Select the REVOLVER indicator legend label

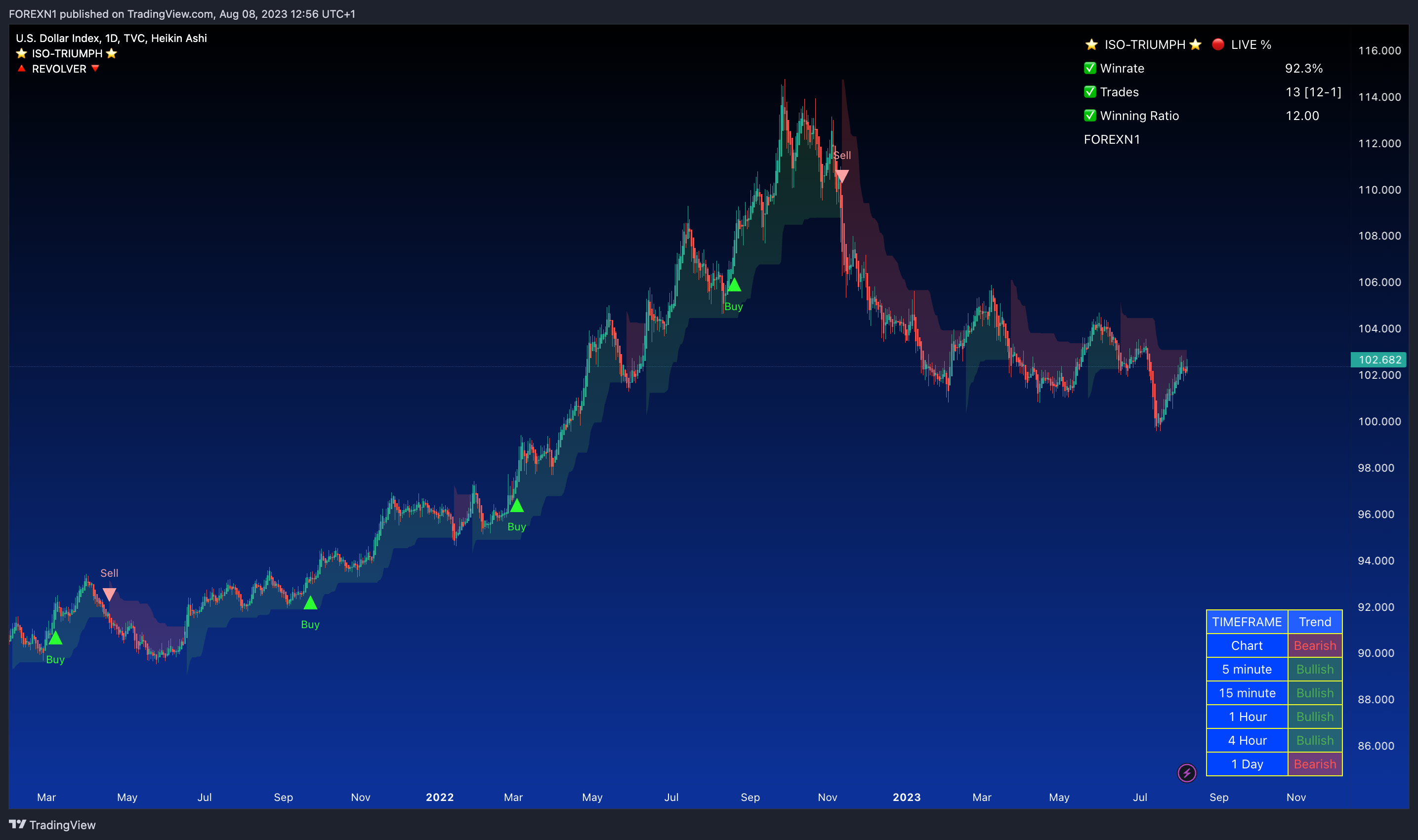click(x=59, y=69)
